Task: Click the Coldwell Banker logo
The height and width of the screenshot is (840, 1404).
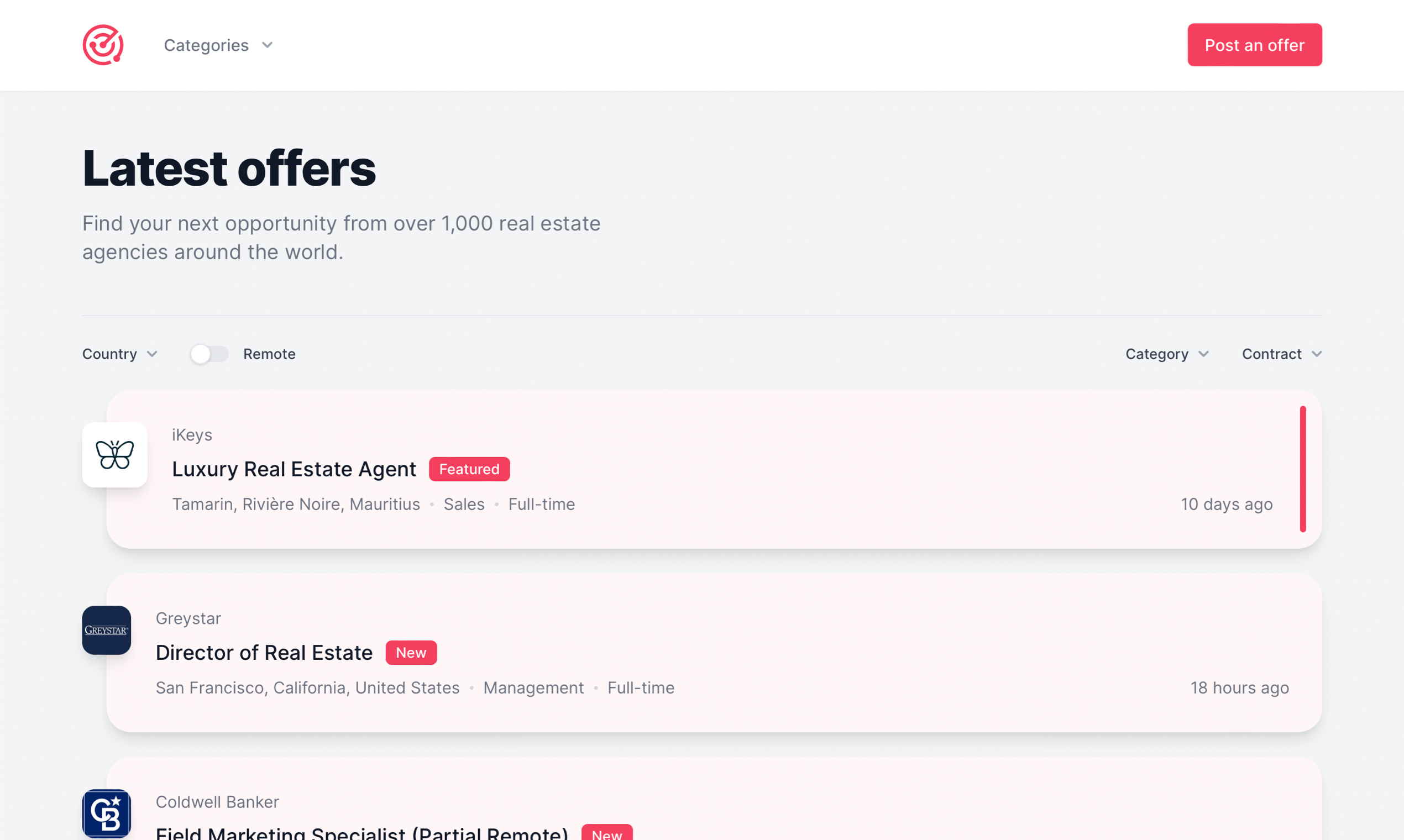Action: [107, 814]
